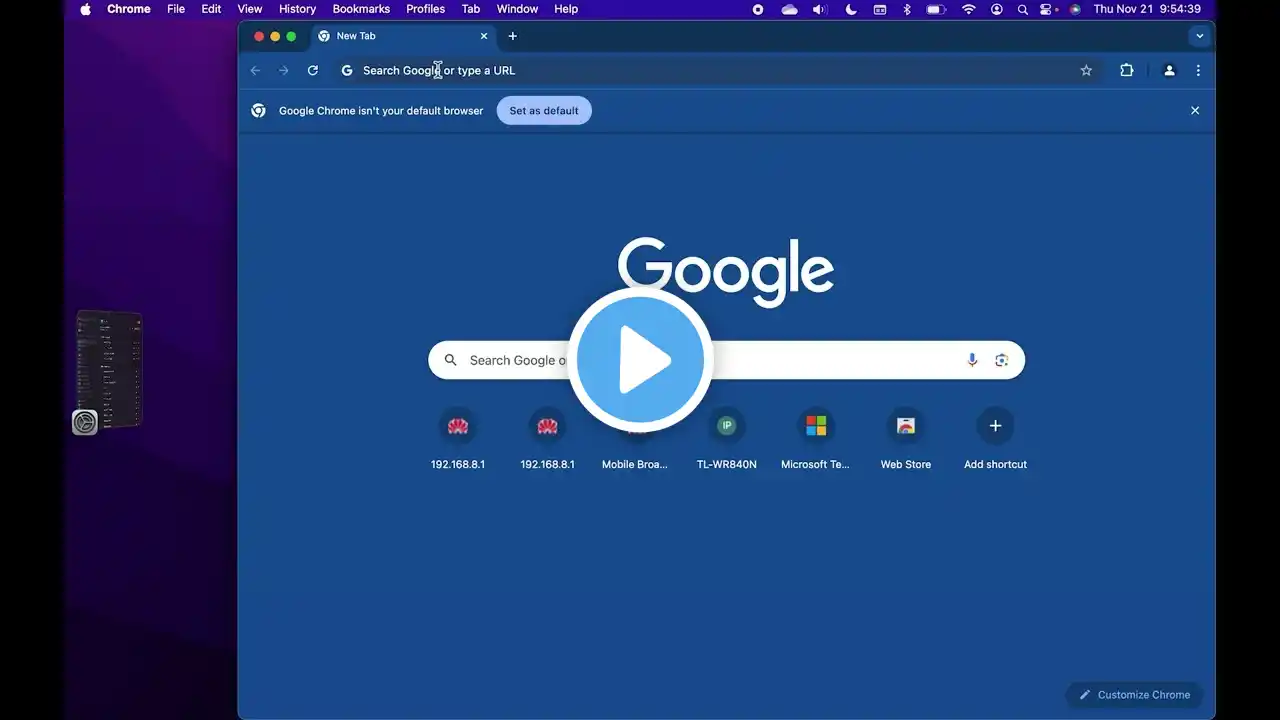Open the Chrome application menu

point(129,9)
